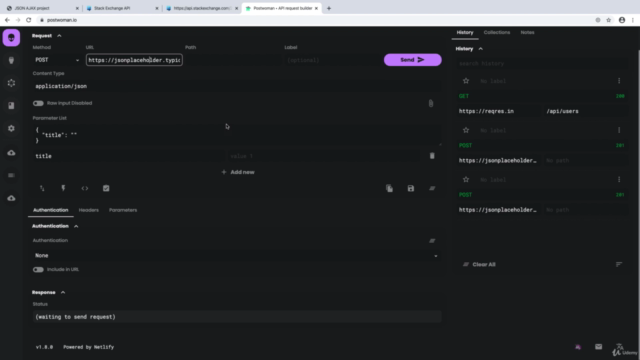The width and height of the screenshot is (640, 360).
Task: Open options menu for first POST history entry
Action: pyautogui.click(x=619, y=130)
